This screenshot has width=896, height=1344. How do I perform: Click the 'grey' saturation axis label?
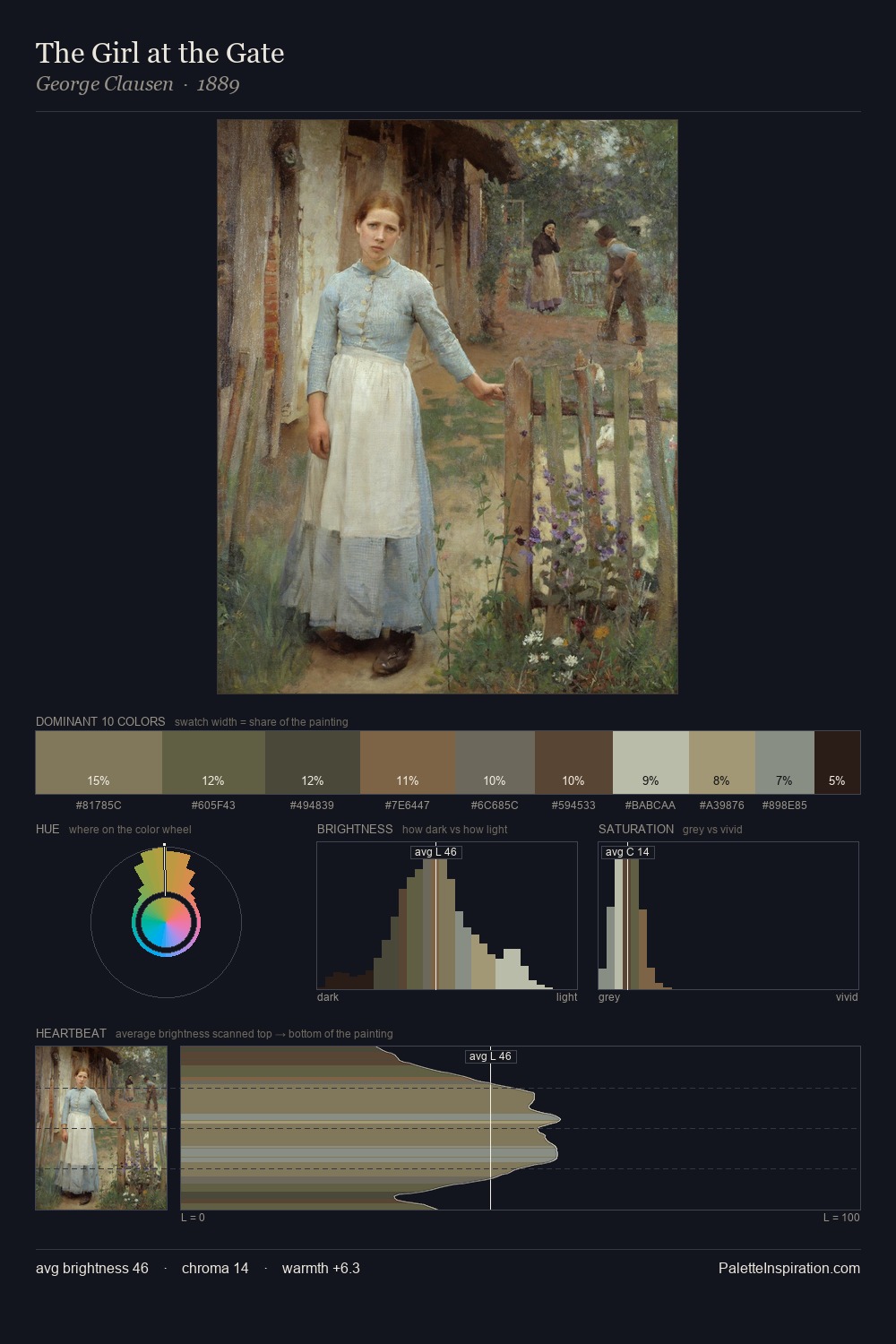(609, 997)
